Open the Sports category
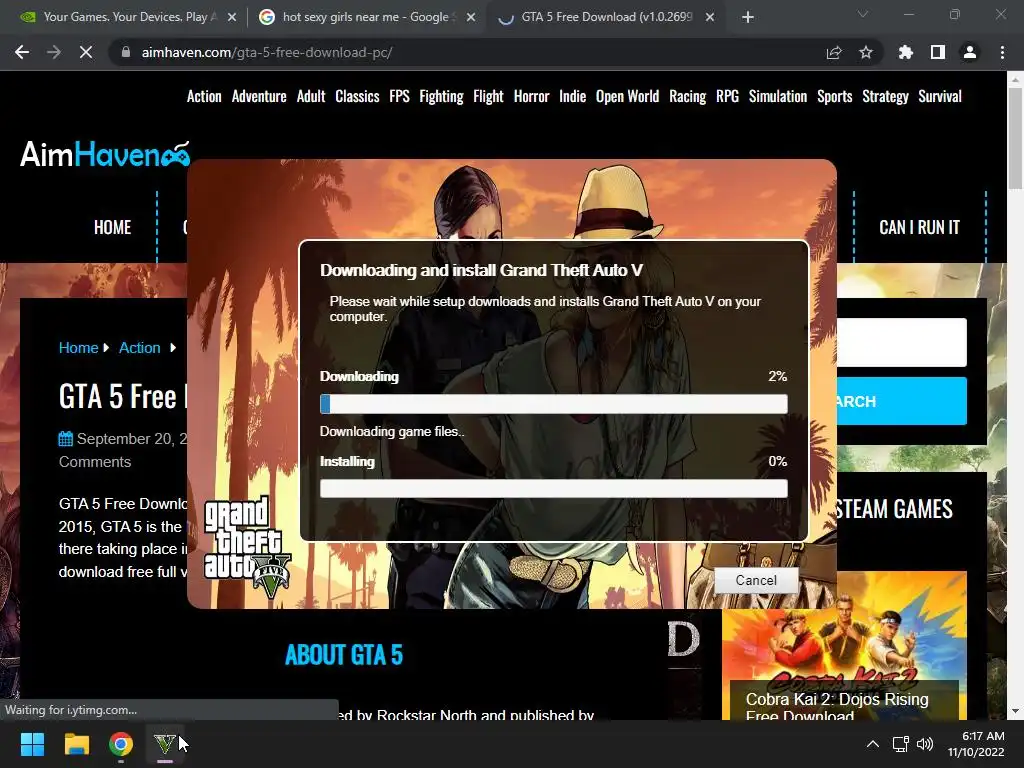This screenshot has width=1024, height=768. coord(835,97)
